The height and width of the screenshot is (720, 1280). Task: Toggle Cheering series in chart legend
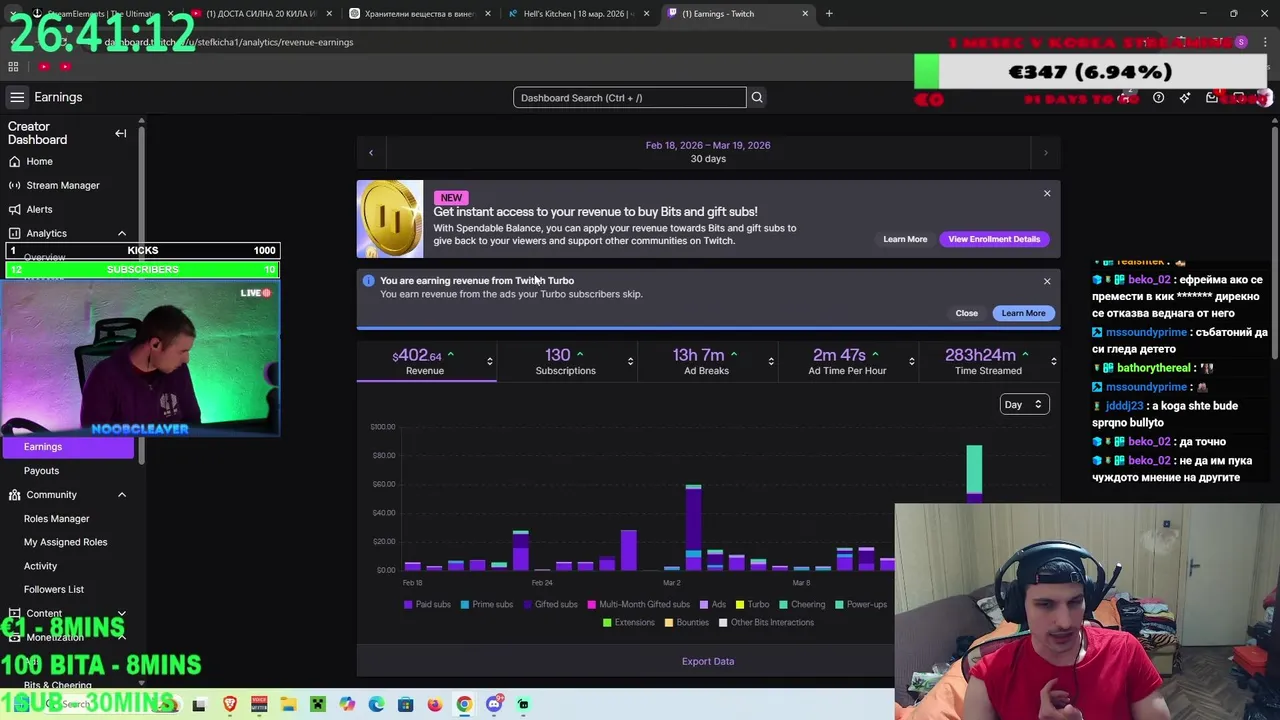point(802,604)
